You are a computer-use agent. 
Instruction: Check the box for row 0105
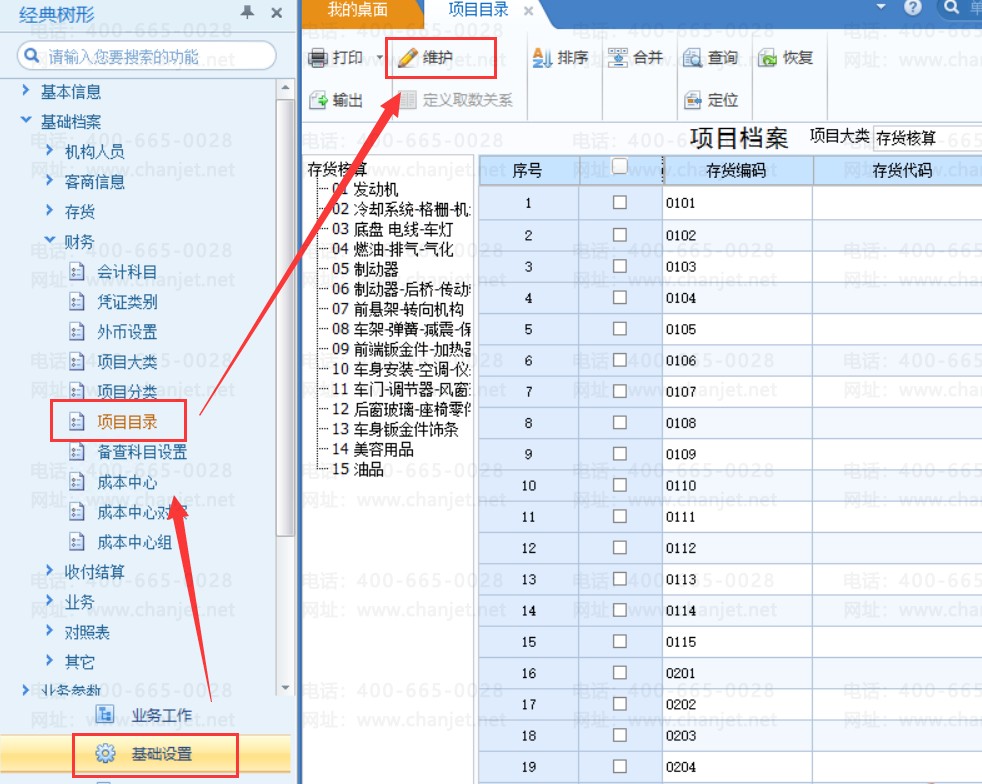click(619, 329)
